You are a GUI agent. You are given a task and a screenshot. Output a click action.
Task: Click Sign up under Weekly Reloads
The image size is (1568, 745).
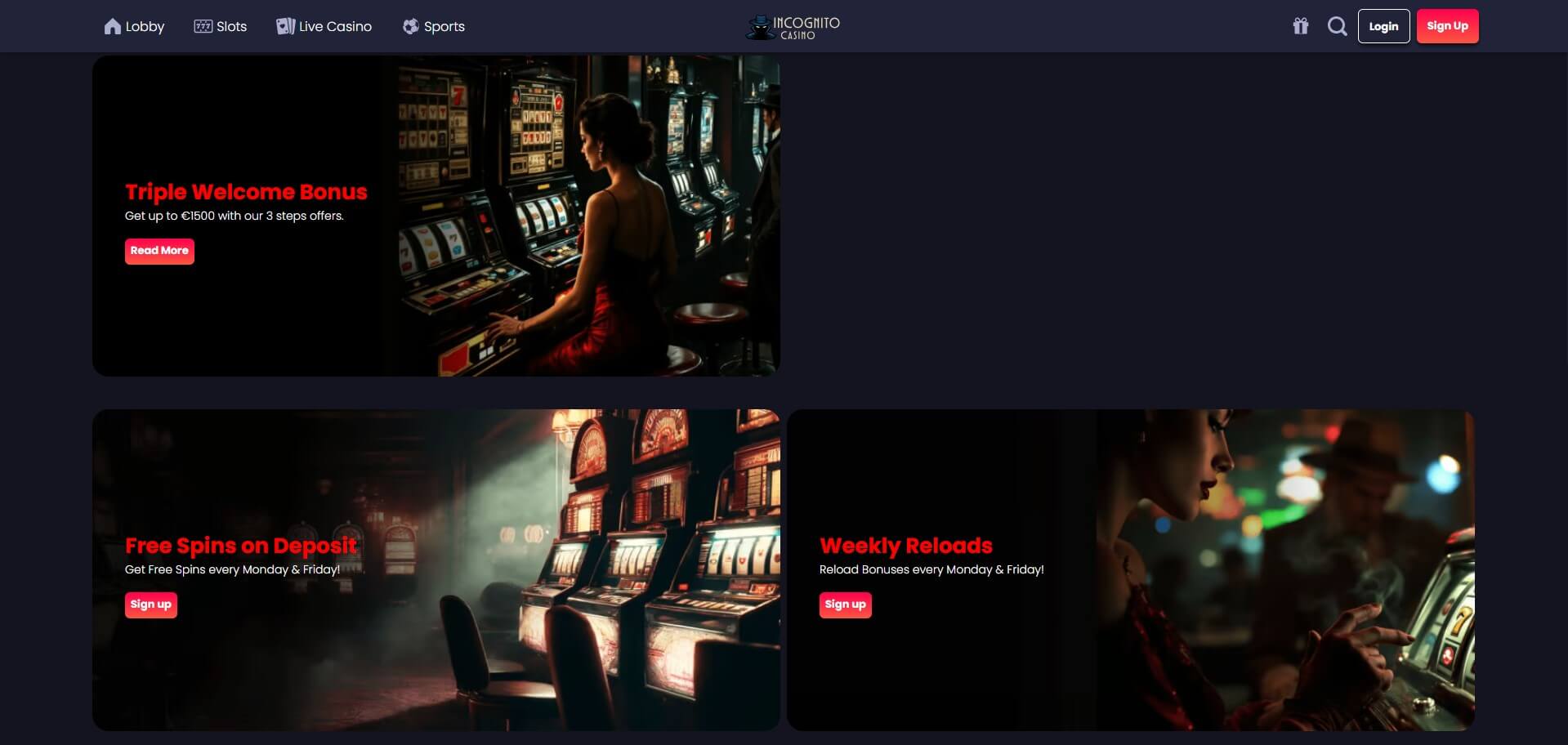[846, 604]
